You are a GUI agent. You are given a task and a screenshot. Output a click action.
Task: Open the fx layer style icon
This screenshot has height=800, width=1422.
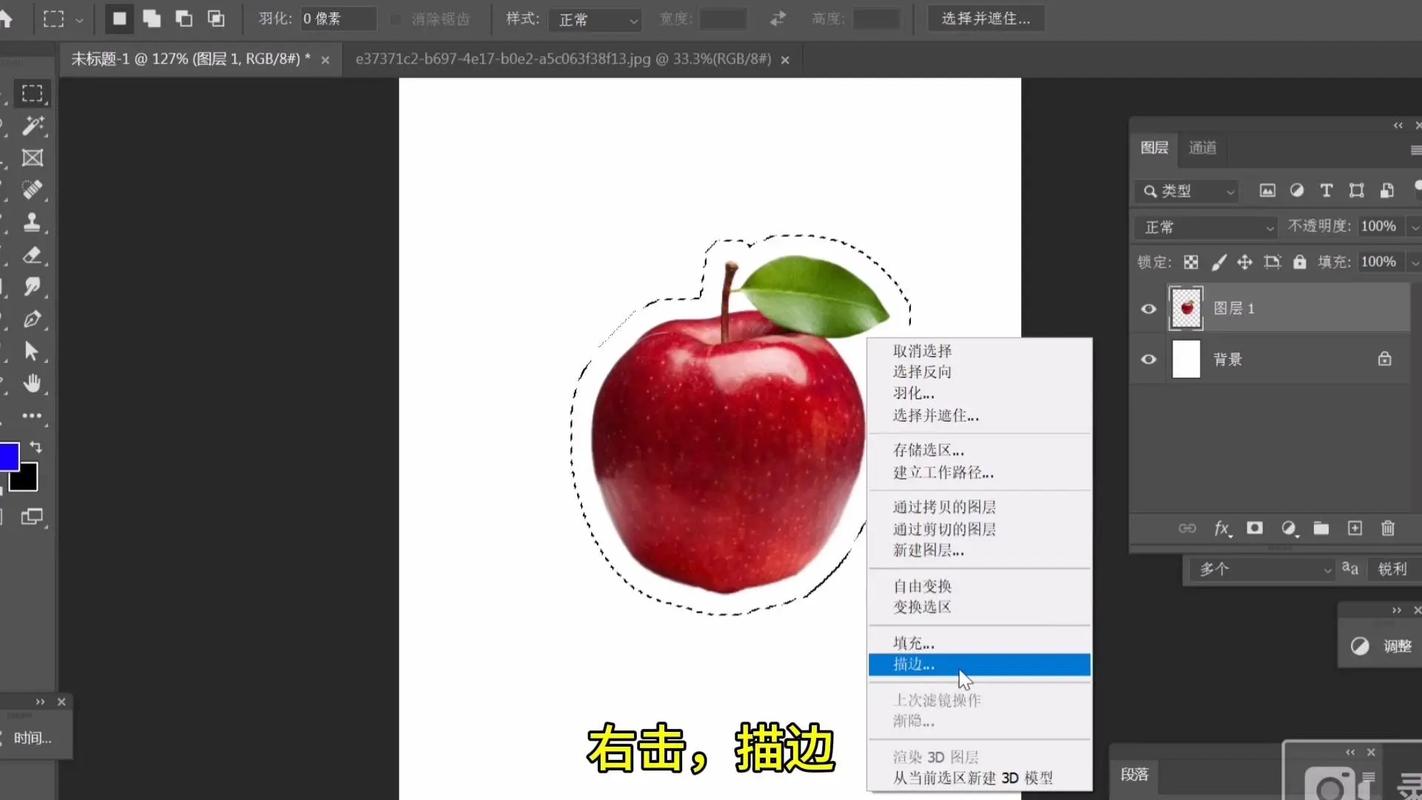[x=1221, y=528]
